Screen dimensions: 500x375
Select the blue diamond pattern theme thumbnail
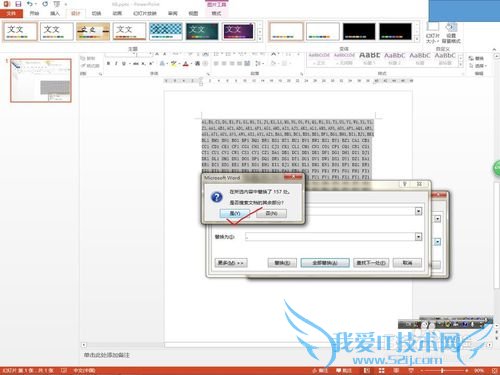click(166, 31)
